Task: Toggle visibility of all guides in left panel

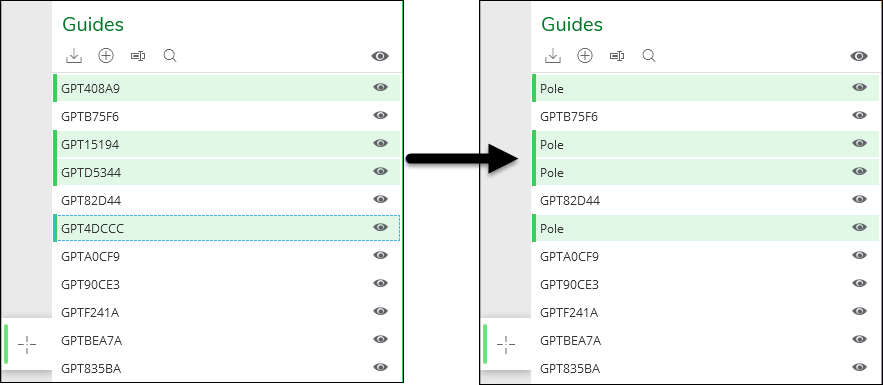Action: point(380,56)
